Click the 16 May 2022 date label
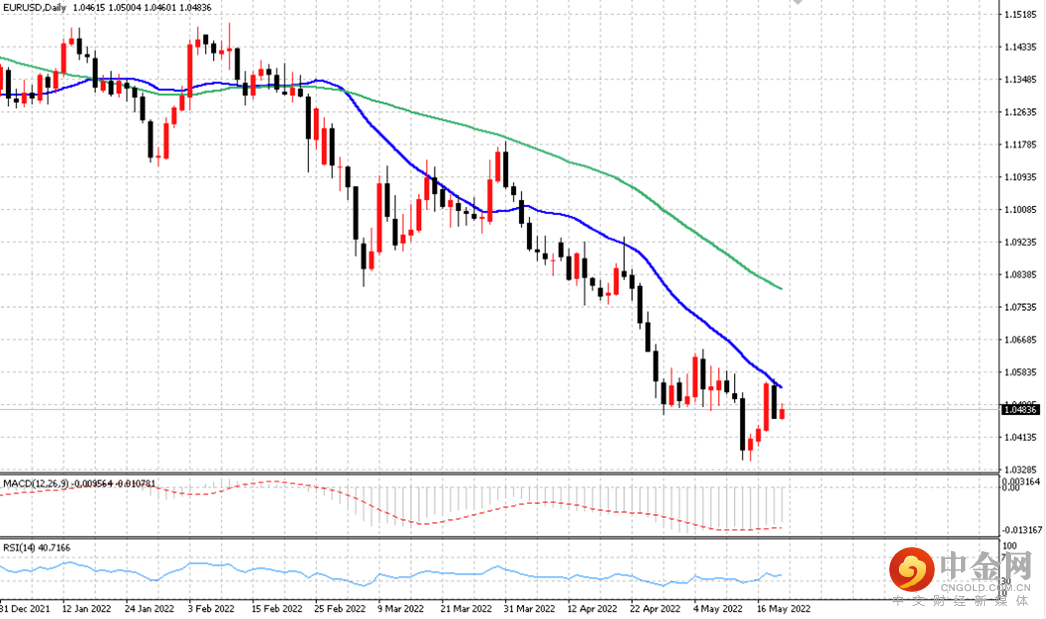 pyautogui.click(x=783, y=608)
